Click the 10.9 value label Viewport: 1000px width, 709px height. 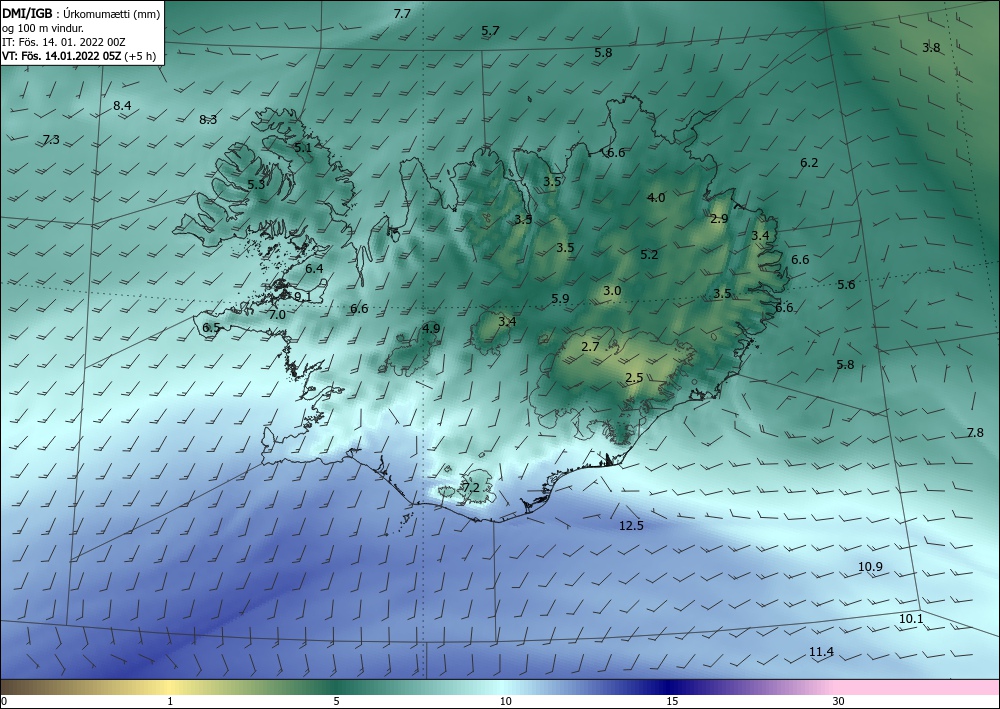(x=871, y=567)
